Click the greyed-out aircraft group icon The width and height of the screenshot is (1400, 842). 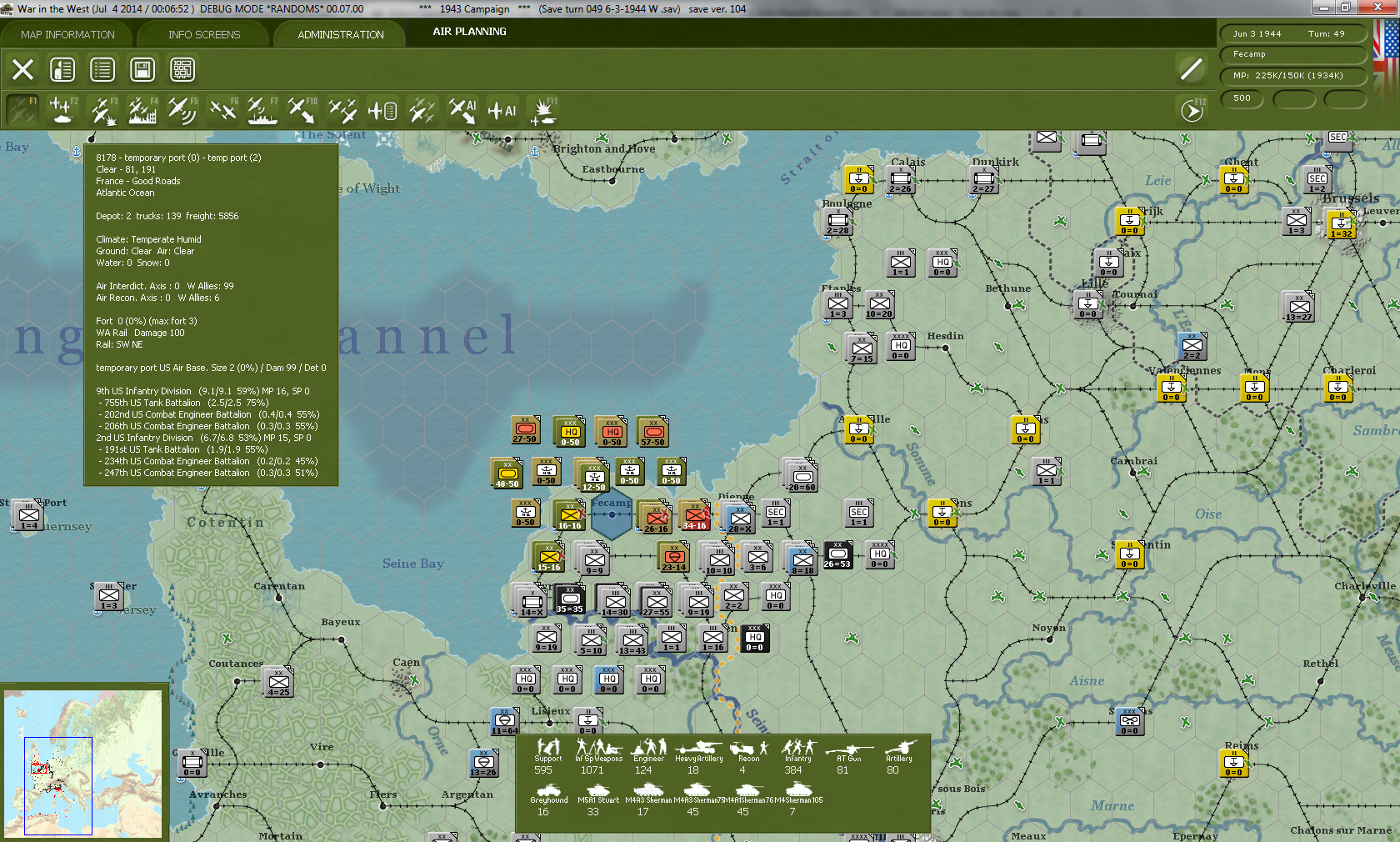click(422, 110)
